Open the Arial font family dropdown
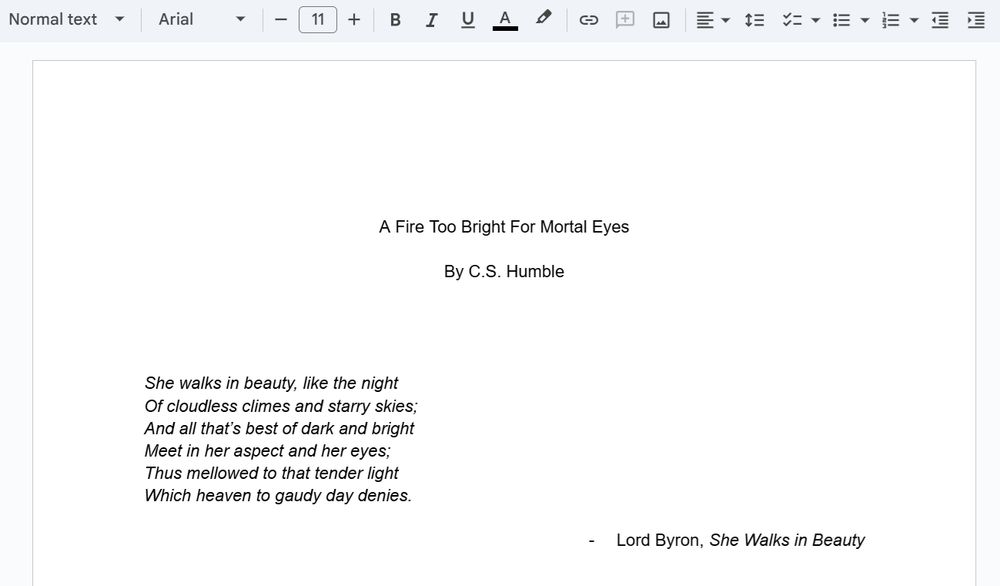The height and width of the screenshot is (586, 1000). click(202, 19)
